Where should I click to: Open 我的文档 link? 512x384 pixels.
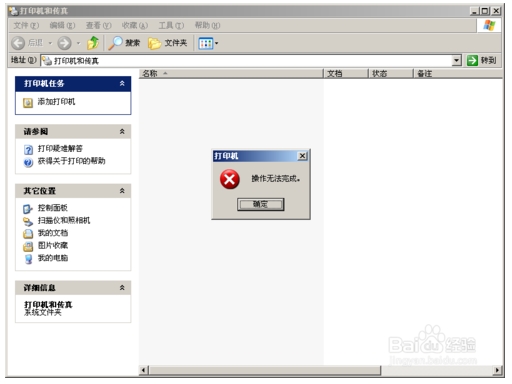[53, 233]
